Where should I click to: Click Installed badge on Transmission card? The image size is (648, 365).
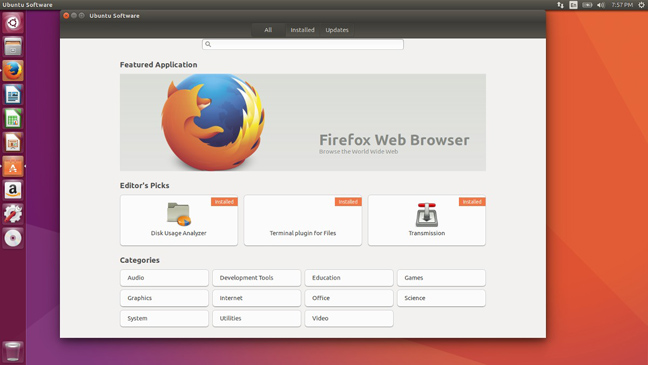coord(472,202)
